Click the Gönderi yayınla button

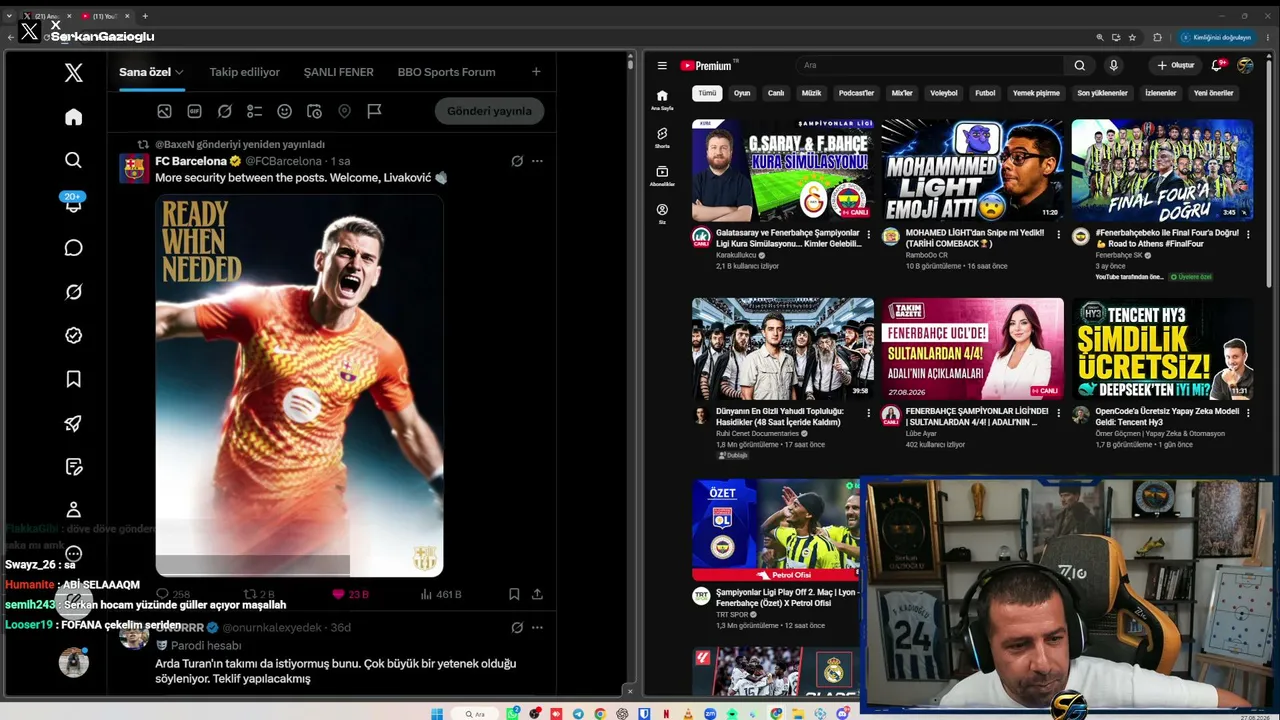click(x=489, y=111)
